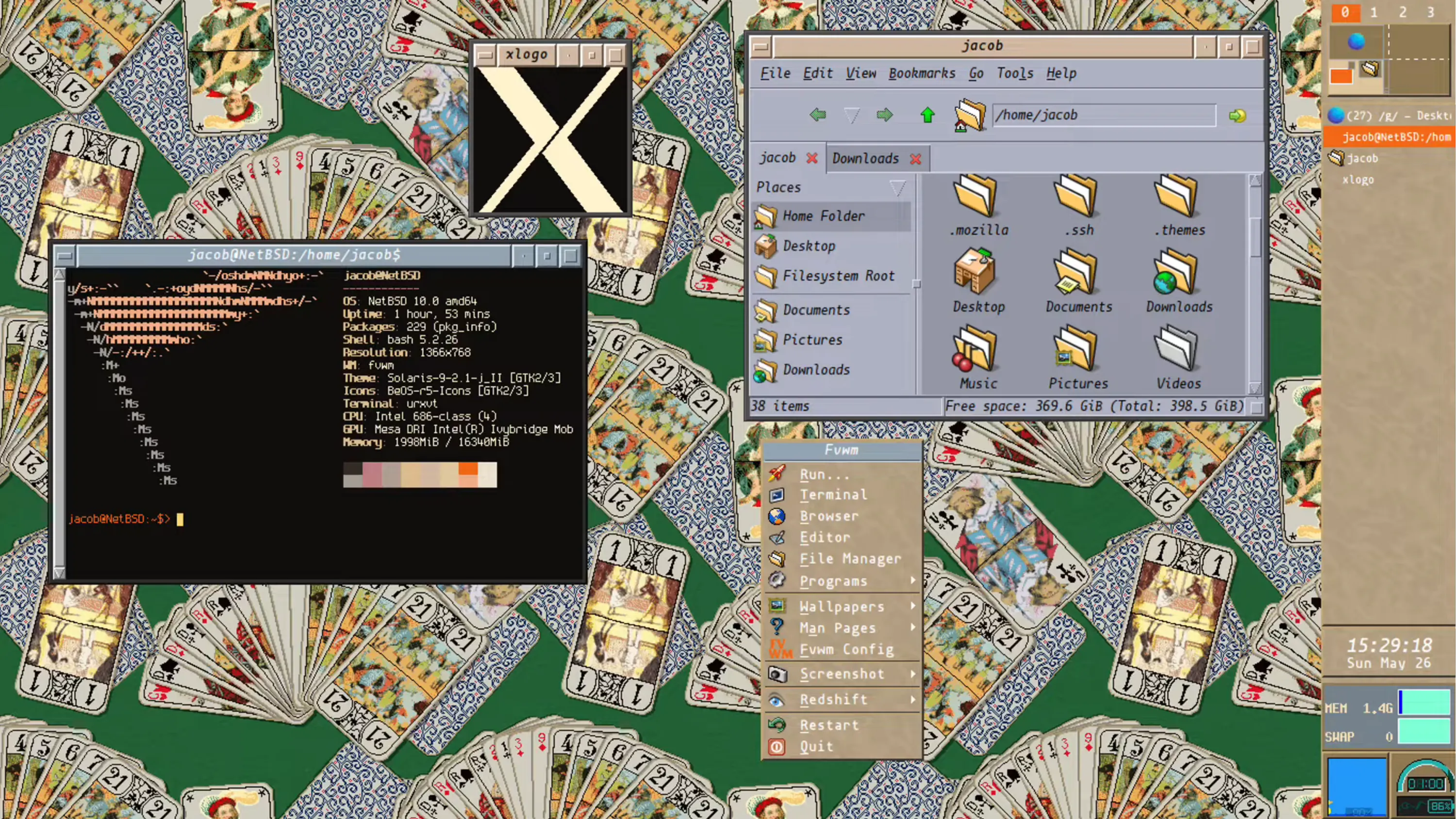Open the View menu
Viewport: 1456px width, 819px height.
861,73
